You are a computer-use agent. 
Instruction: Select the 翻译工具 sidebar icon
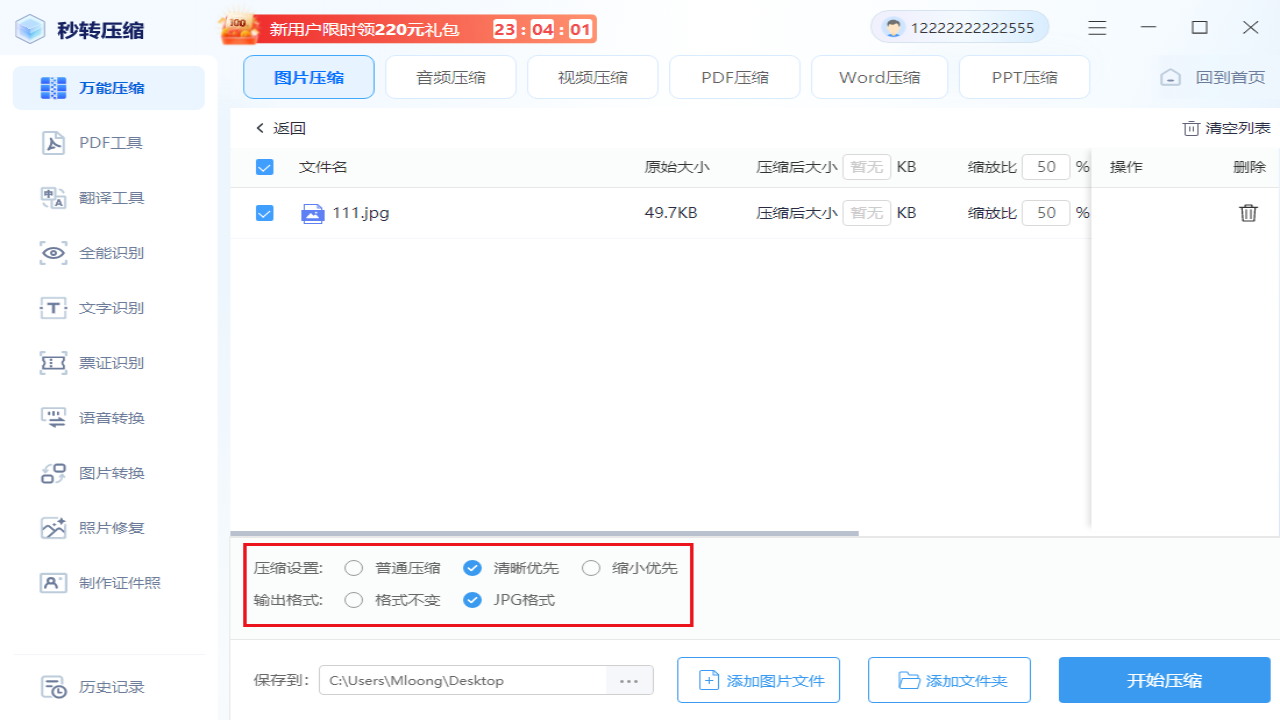110,197
